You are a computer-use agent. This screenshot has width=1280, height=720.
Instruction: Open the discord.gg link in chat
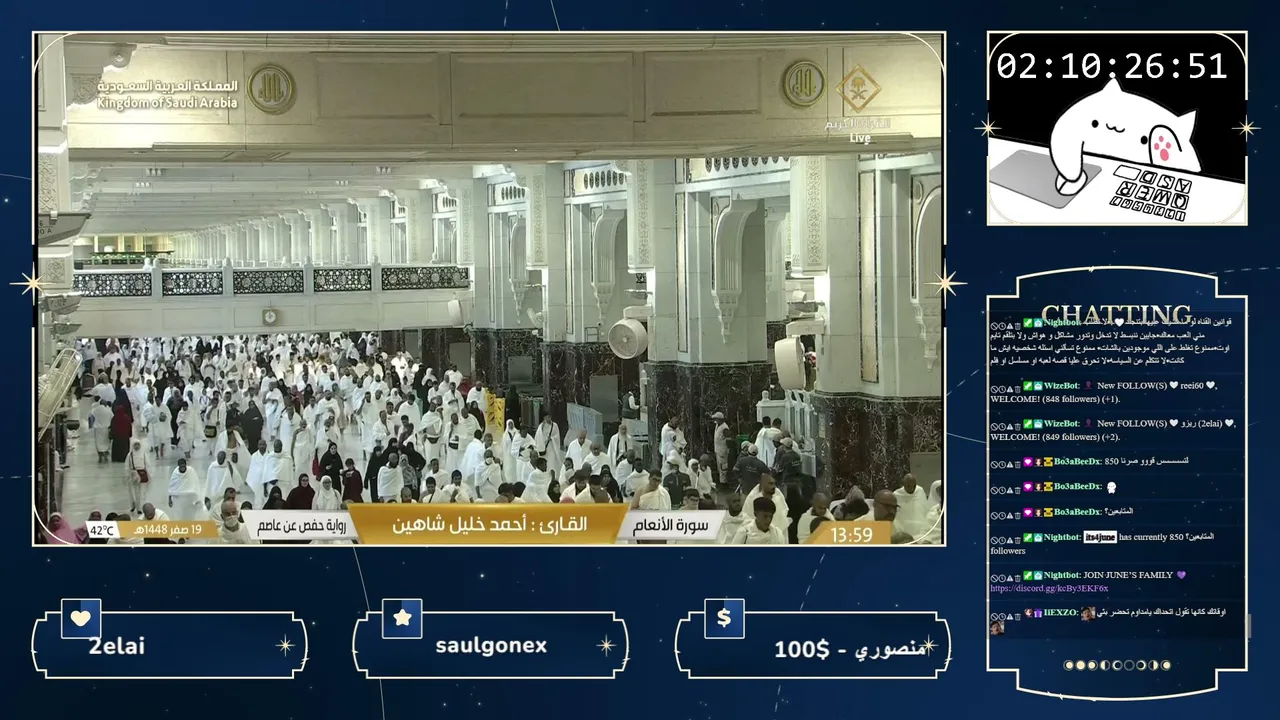(1049, 589)
